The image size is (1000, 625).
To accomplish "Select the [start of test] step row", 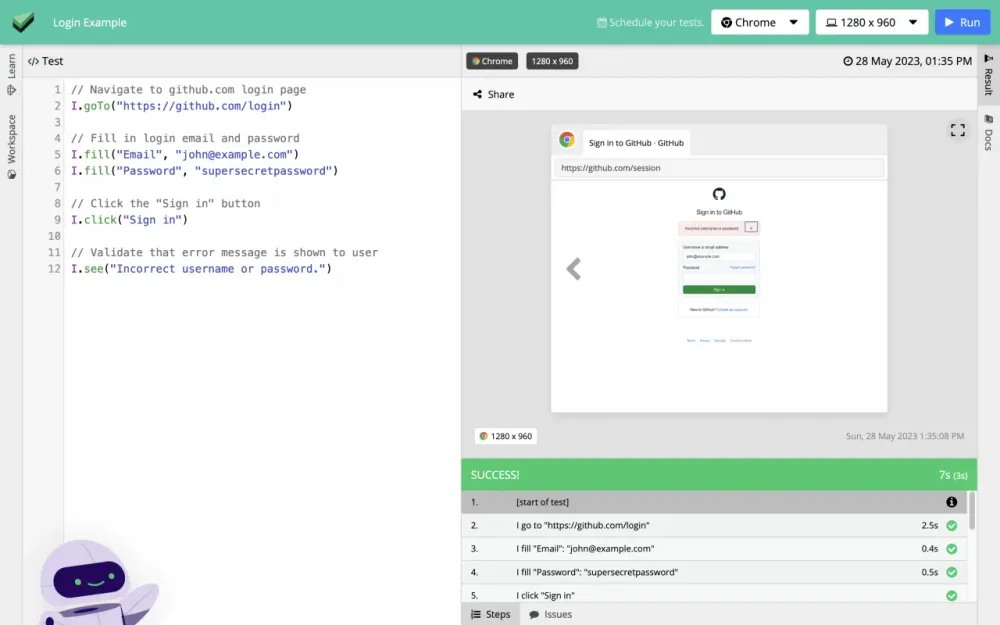I will click(x=714, y=502).
